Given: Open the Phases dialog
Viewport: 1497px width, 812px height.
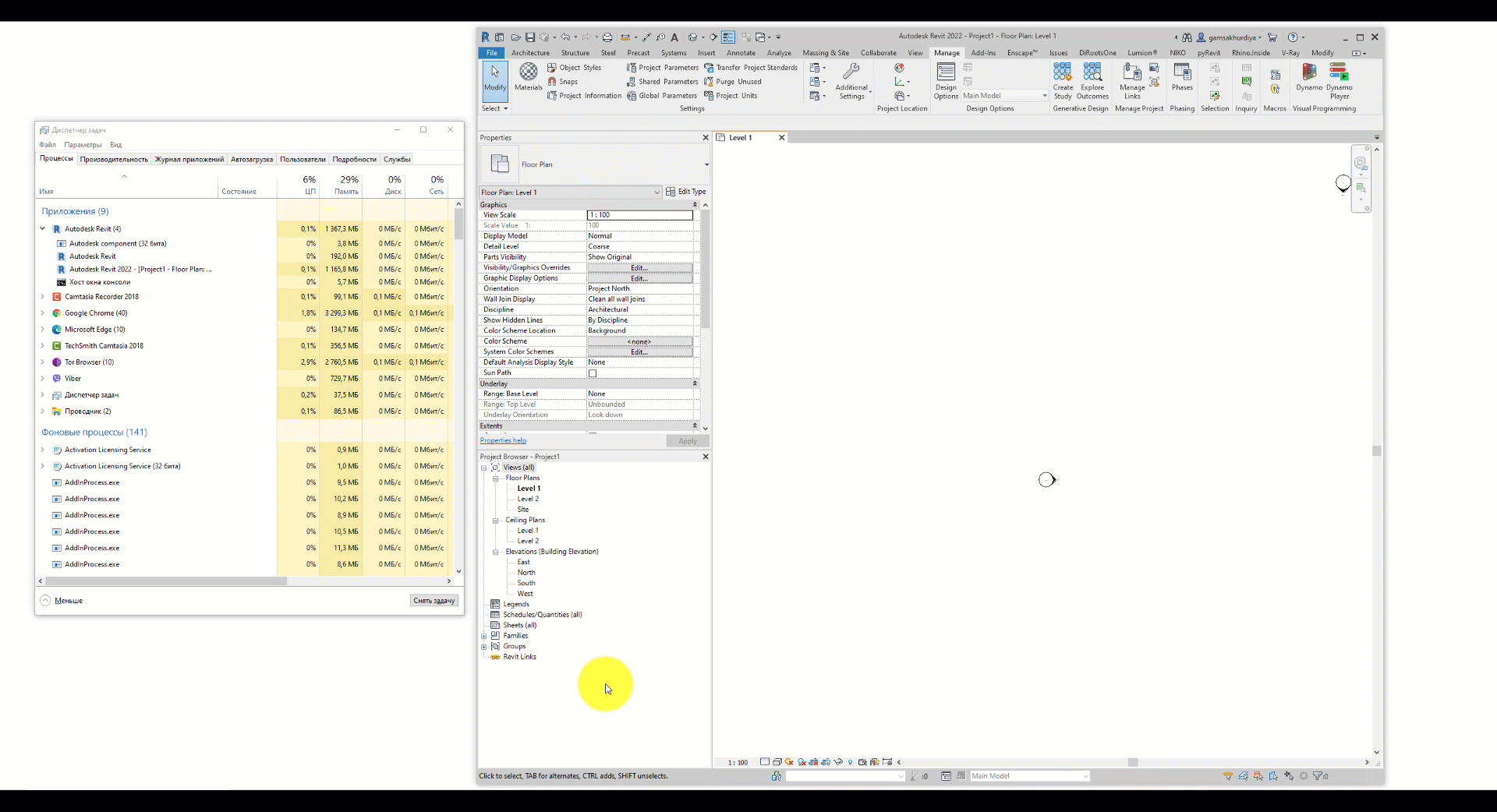Looking at the screenshot, I should click(x=1182, y=77).
